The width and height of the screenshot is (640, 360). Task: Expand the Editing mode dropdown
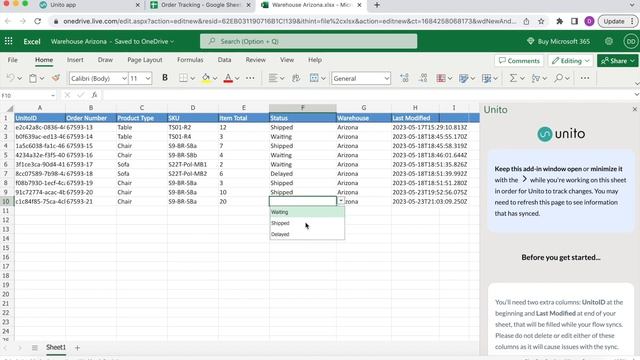tap(587, 61)
